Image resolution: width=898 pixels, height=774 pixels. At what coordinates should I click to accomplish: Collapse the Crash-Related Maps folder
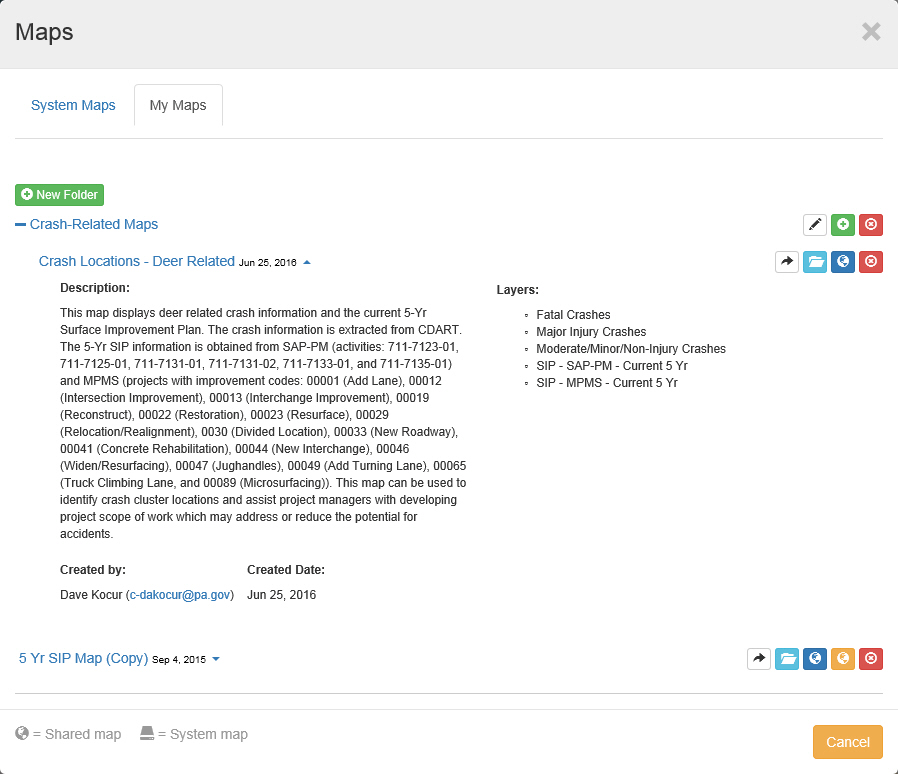[21, 225]
